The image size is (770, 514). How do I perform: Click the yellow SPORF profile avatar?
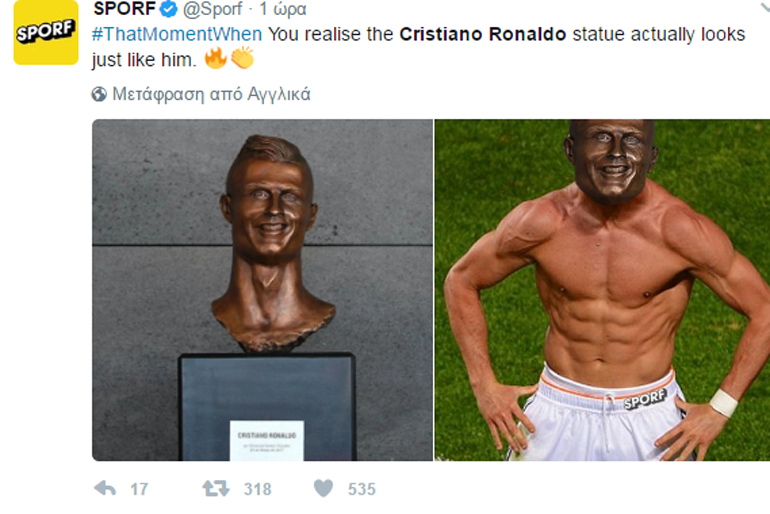pos(45,33)
